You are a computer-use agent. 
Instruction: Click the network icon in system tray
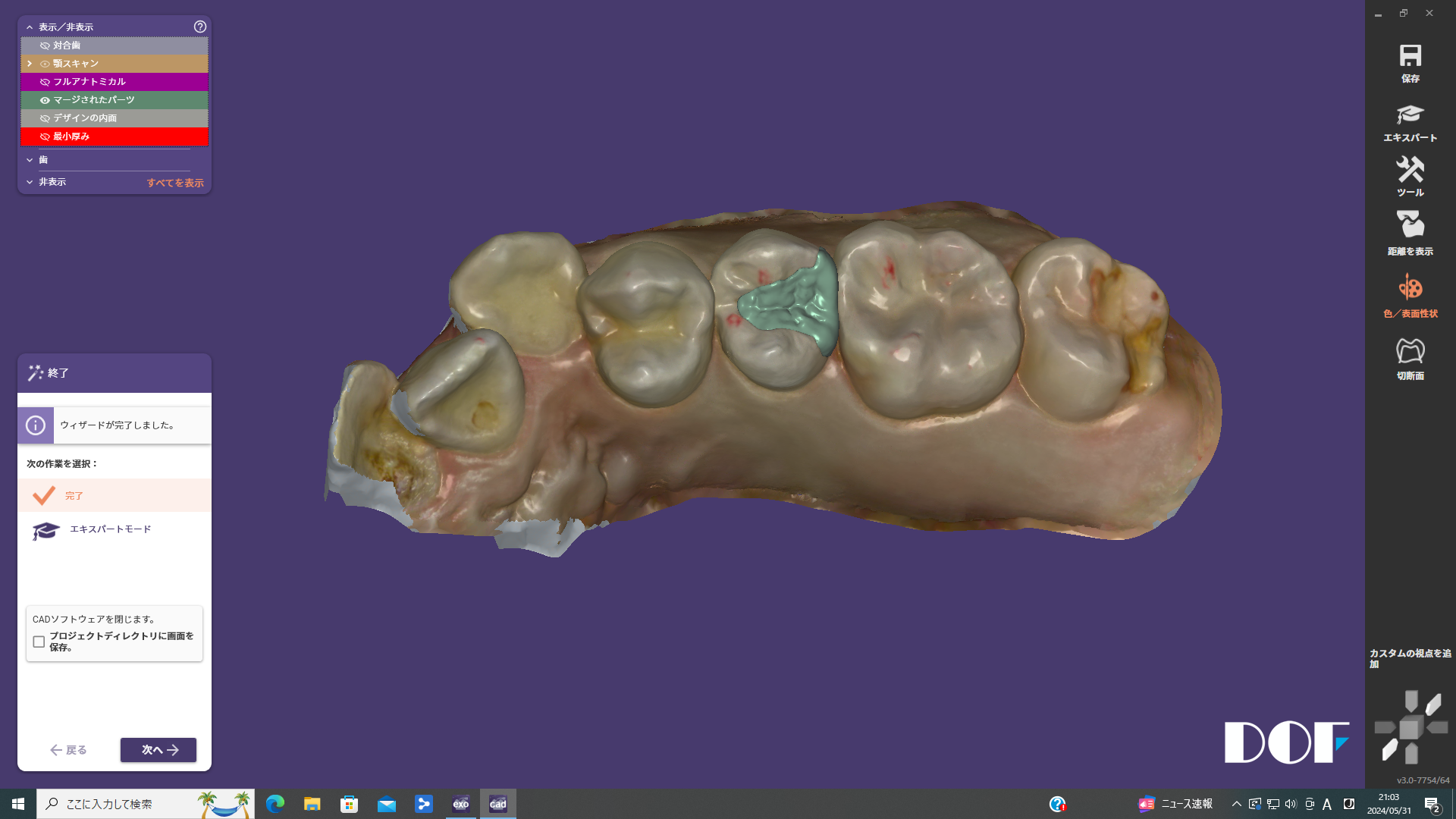coord(1273,804)
